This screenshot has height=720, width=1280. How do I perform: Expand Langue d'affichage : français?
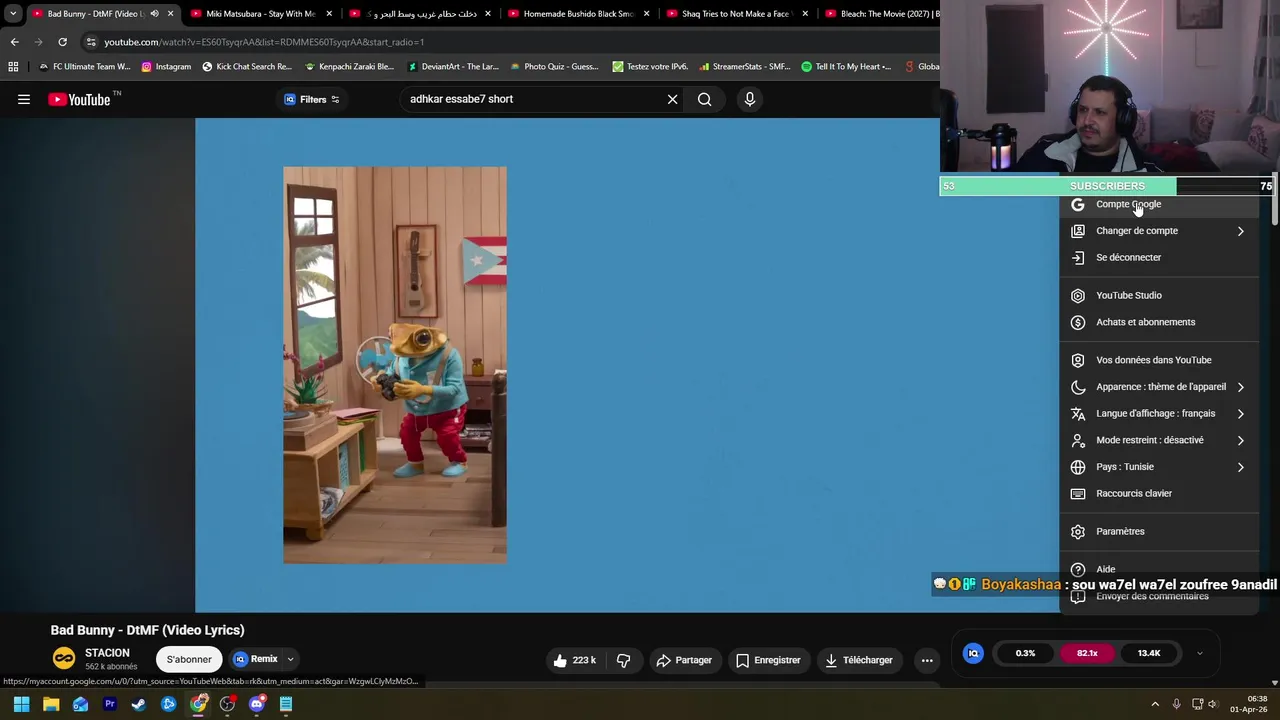pyautogui.click(x=1159, y=413)
